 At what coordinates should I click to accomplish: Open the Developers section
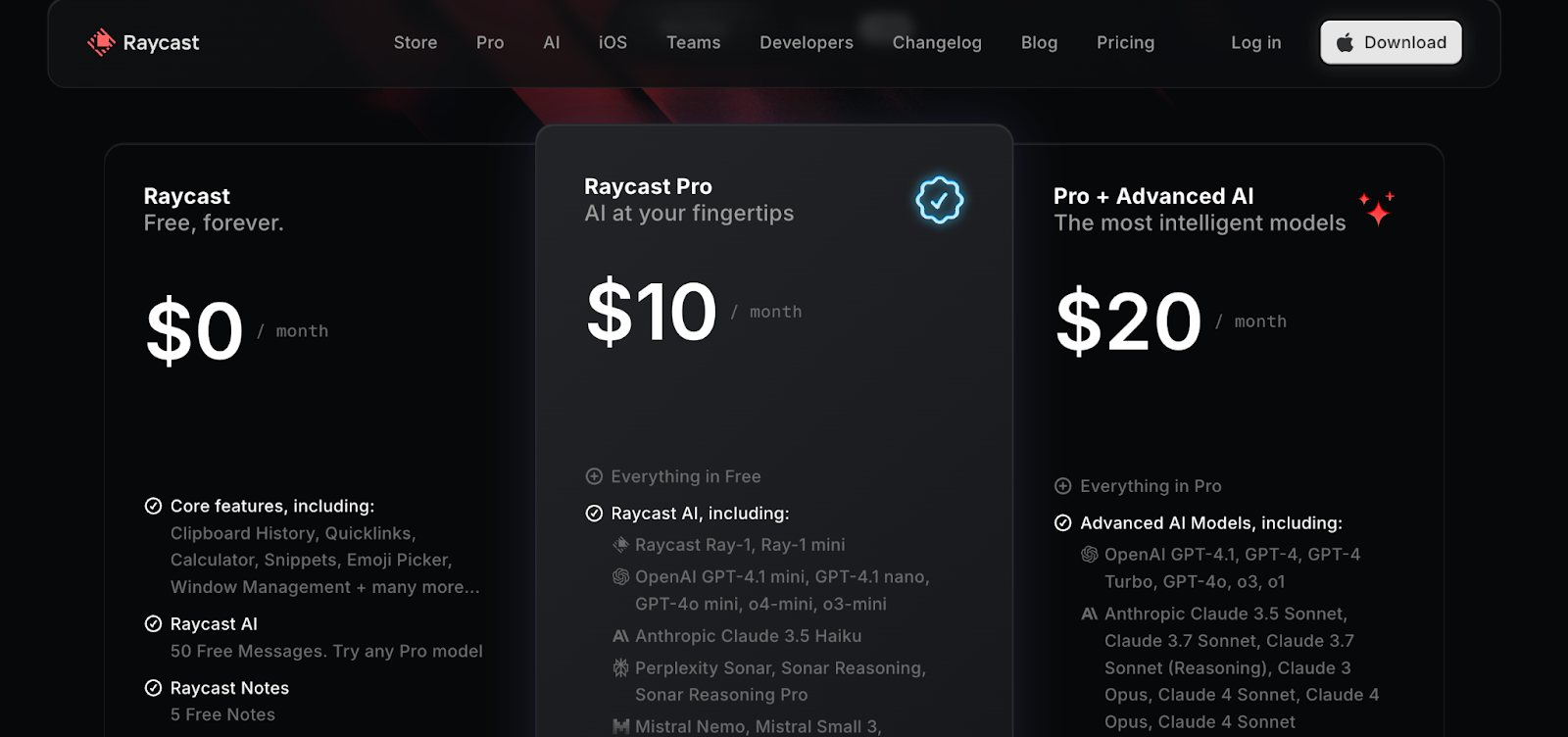click(807, 42)
